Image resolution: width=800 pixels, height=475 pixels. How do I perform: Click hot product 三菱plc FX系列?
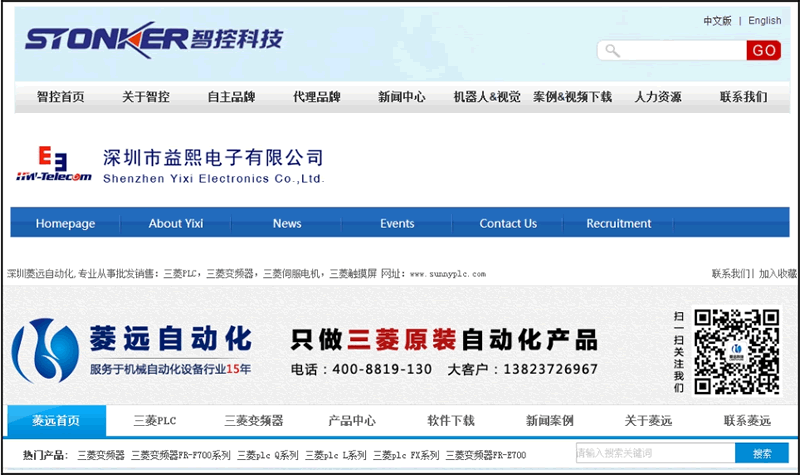point(406,455)
